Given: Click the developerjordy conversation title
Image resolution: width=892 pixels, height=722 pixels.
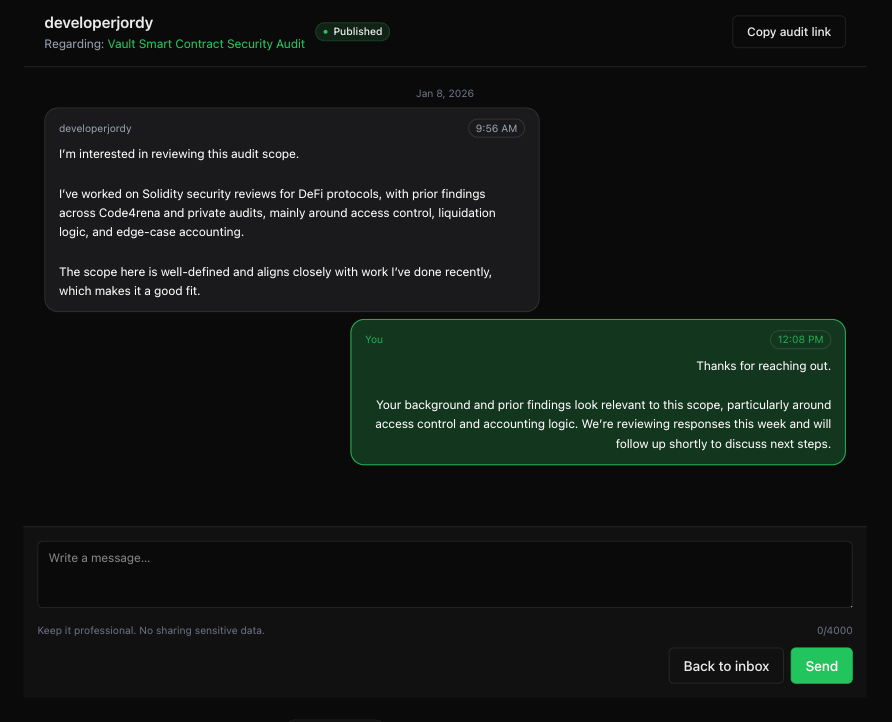Looking at the screenshot, I should tap(98, 22).
